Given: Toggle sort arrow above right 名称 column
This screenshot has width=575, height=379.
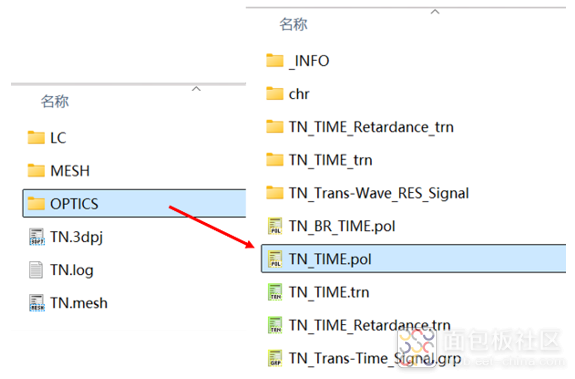Looking at the screenshot, I should tap(435, 12).
